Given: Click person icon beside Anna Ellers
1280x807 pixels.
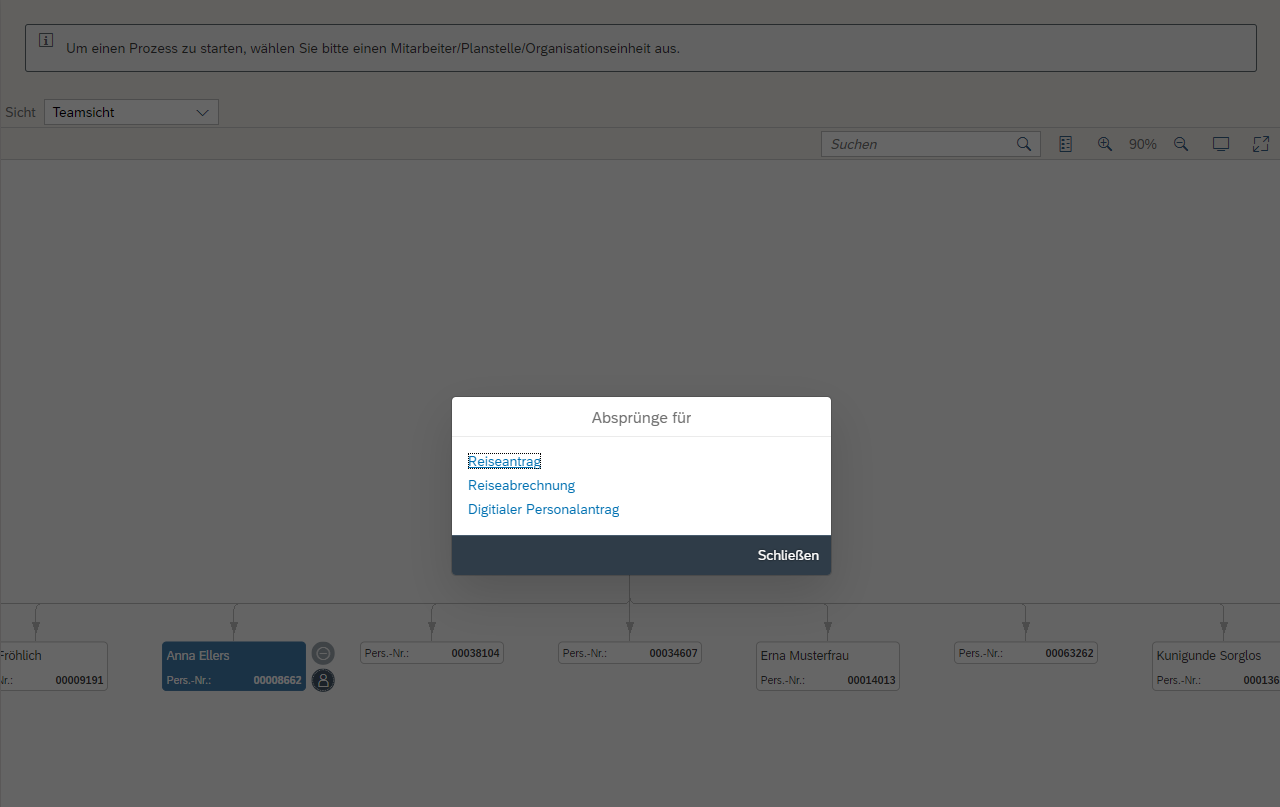Looking at the screenshot, I should pos(323,680).
